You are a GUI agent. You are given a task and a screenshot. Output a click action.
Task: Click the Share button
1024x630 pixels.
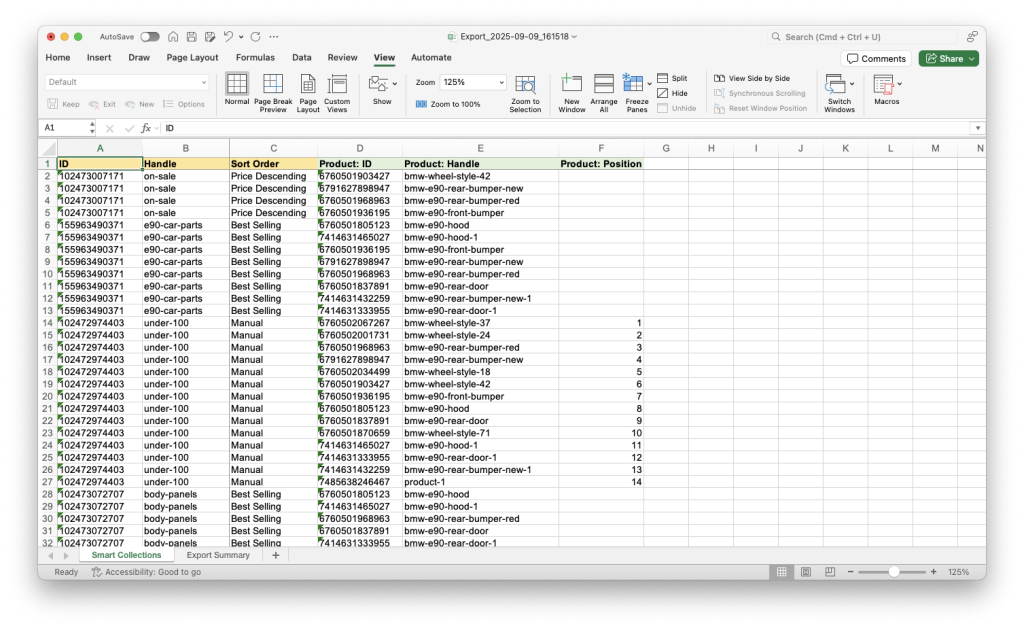click(x=947, y=58)
